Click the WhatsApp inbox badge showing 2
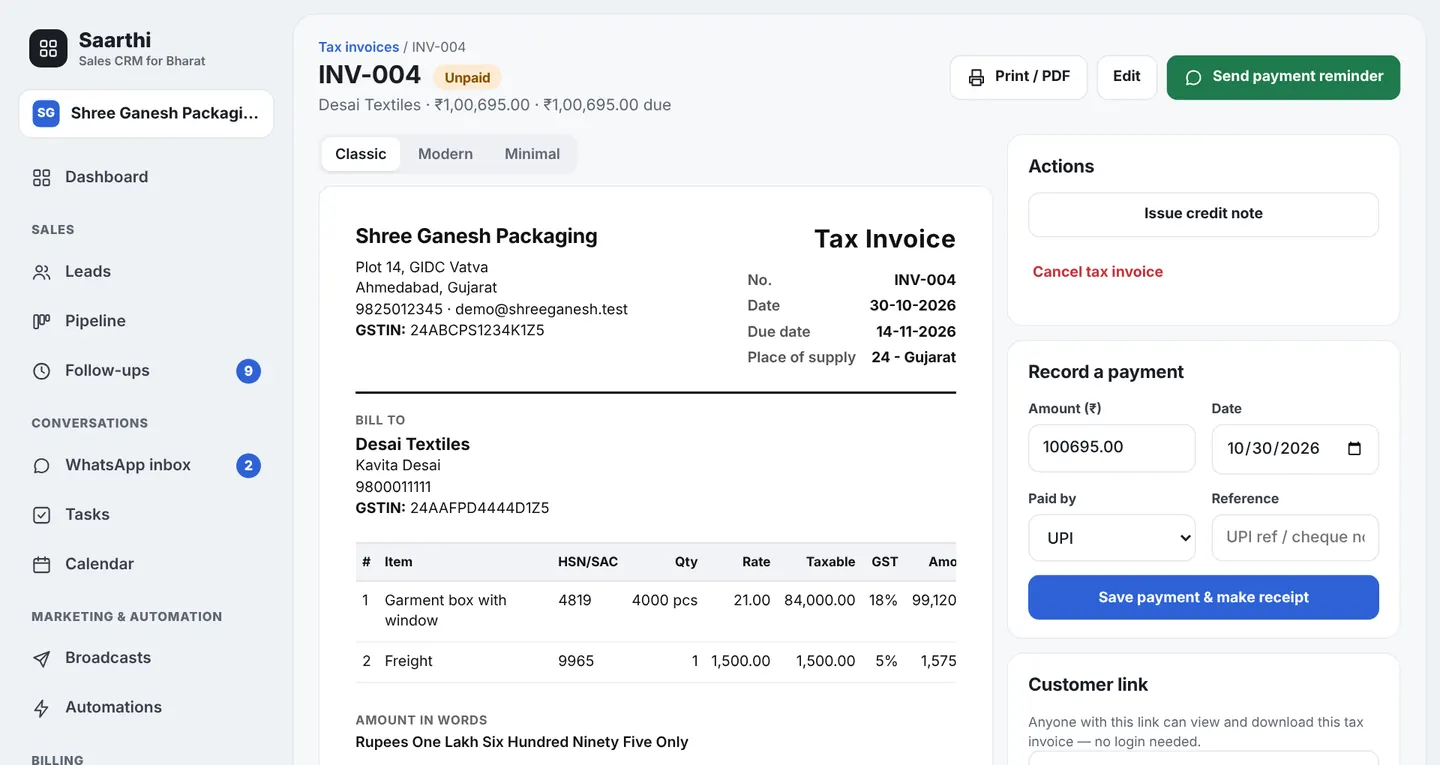 (248, 465)
